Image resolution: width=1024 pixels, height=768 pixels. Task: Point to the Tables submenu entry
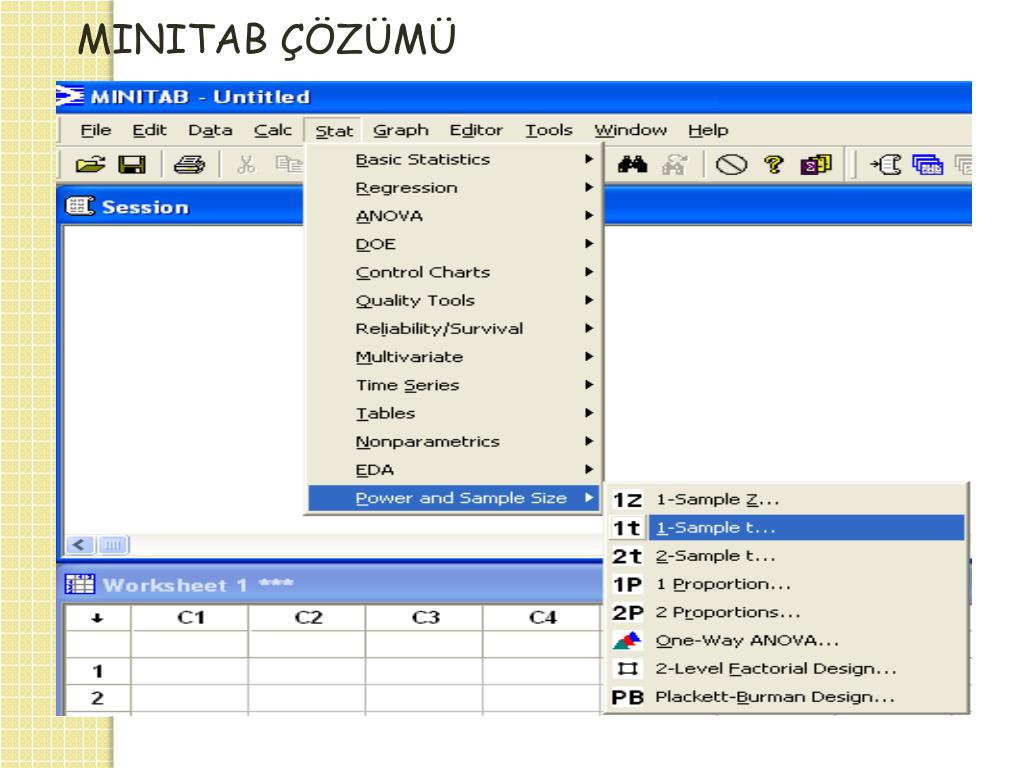tap(454, 413)
